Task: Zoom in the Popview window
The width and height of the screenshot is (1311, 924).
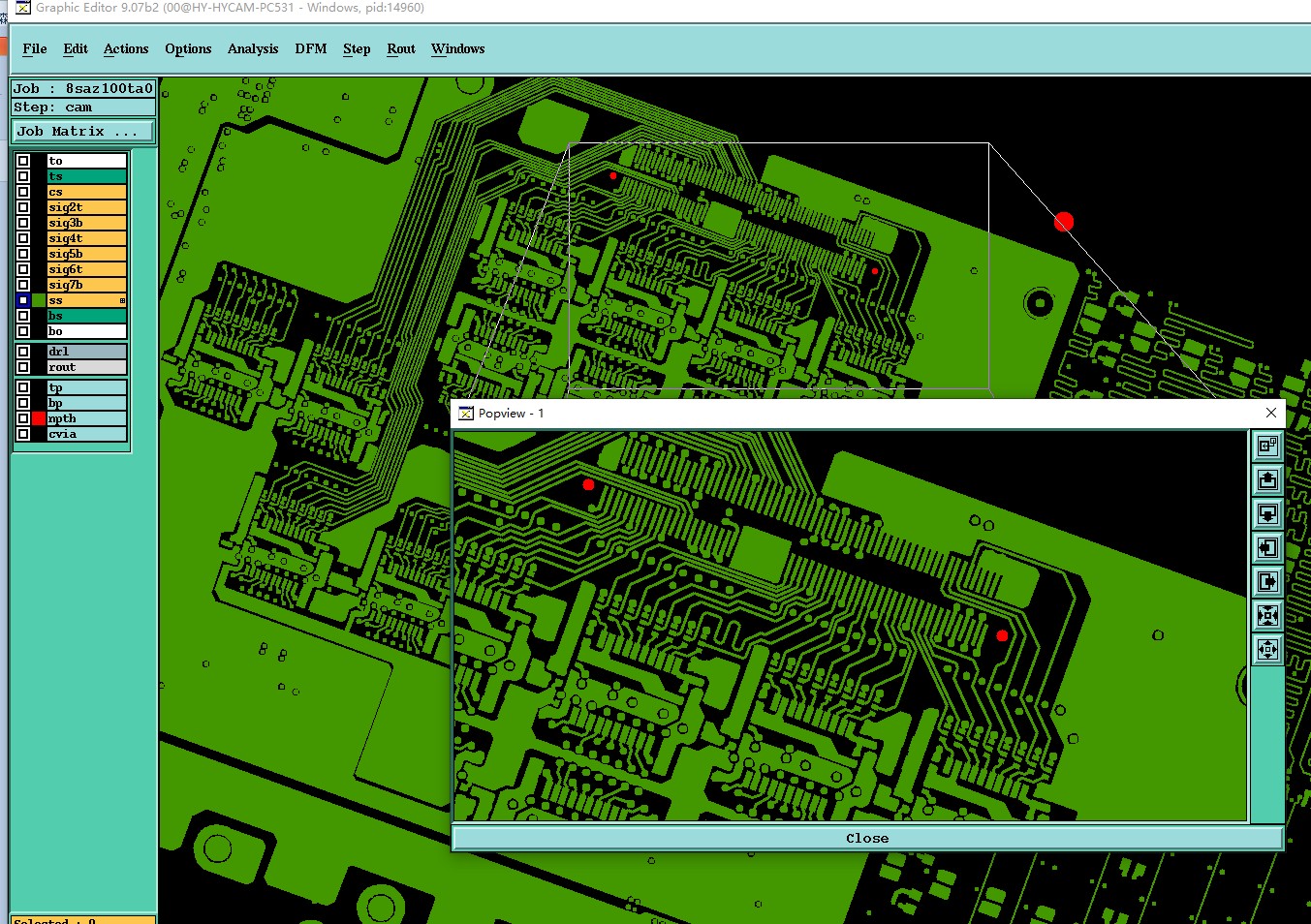Action: click(x=1267, y=615)
